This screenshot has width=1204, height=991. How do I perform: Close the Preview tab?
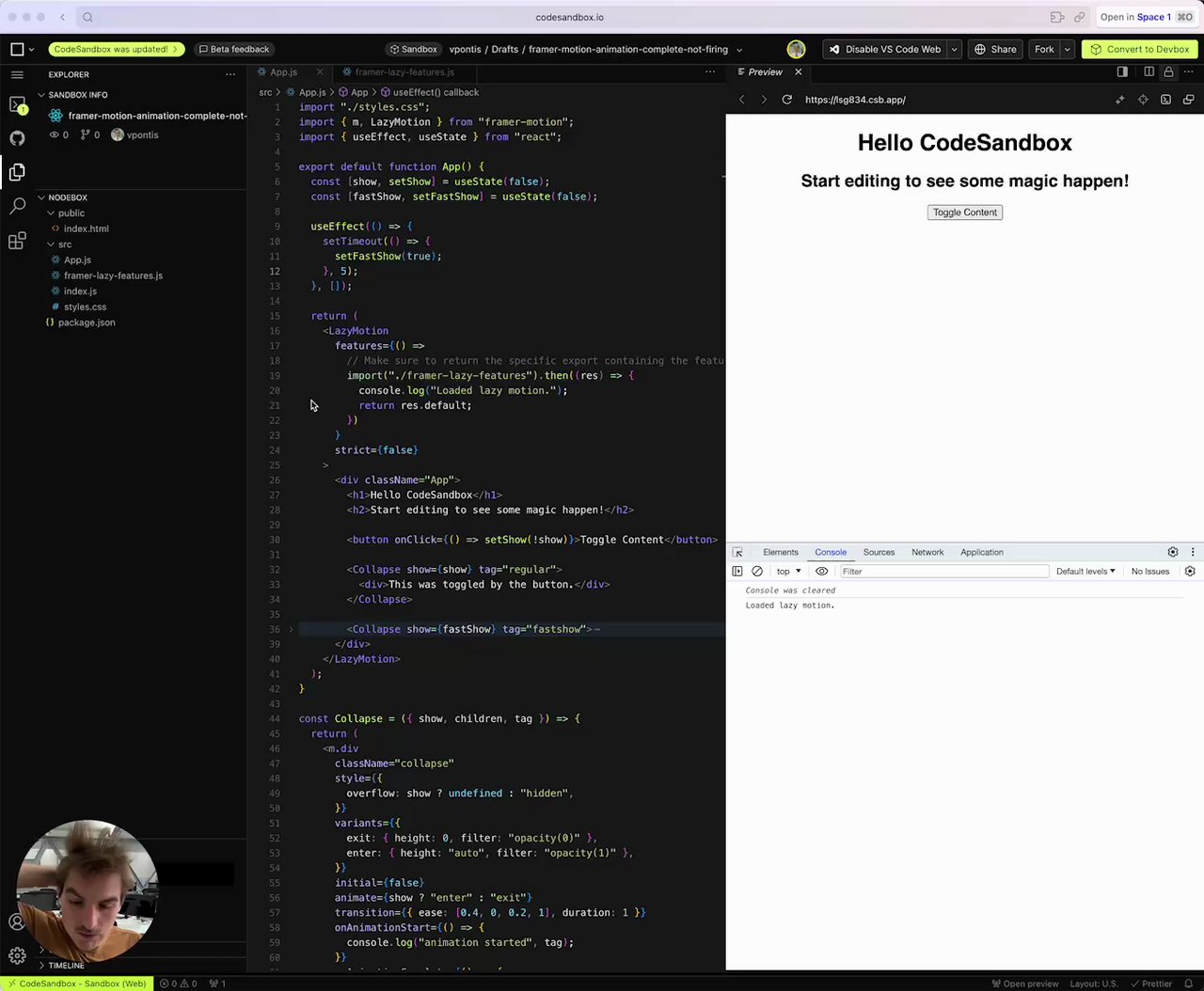pyautogui.click(x=799, y=71)
